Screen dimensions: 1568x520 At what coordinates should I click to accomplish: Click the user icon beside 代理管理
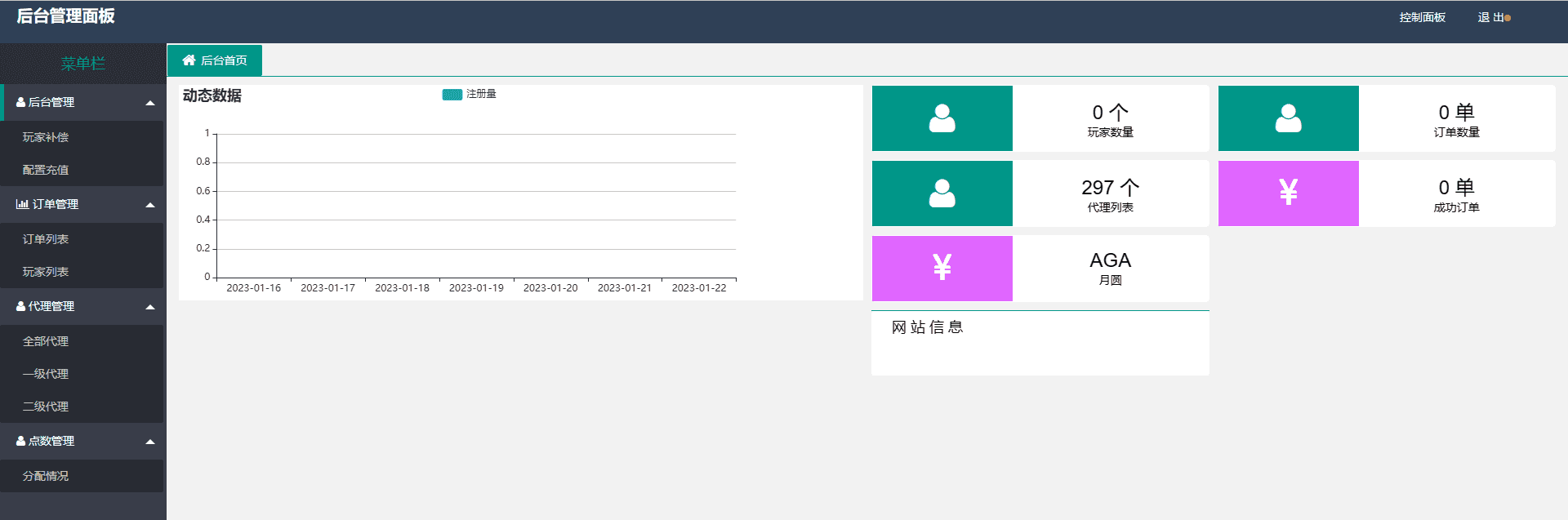pyautogui.click(x=21, y=306)
